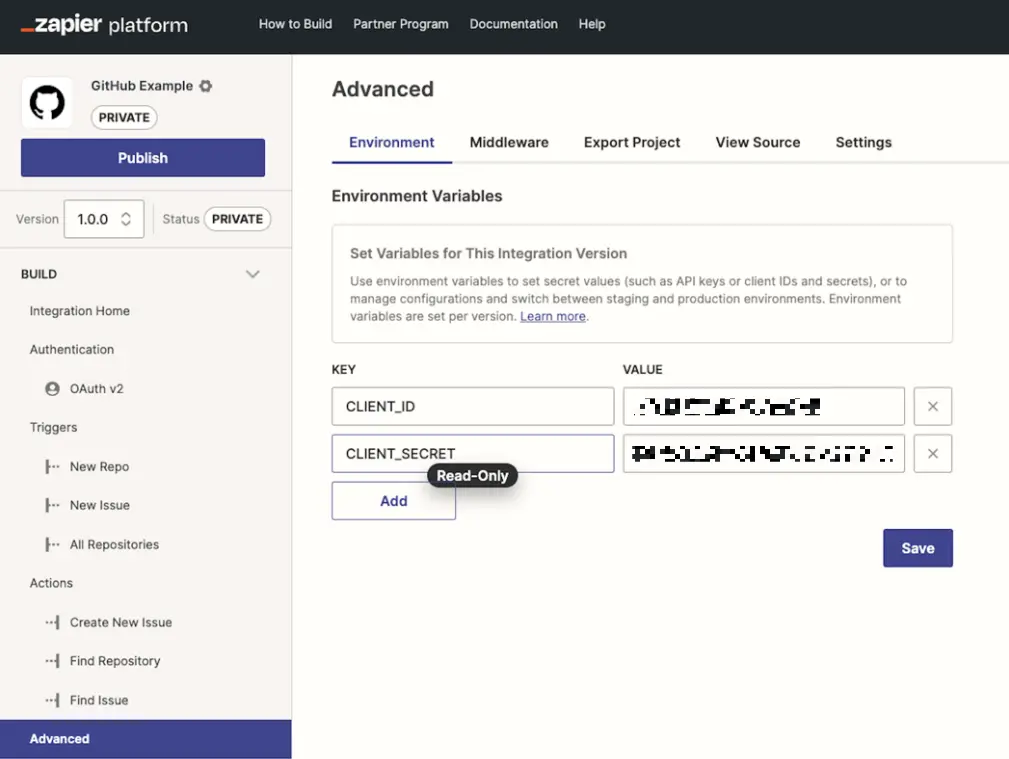
Task: Click the All Repositories trigger icon
Action: click(52, 545)
